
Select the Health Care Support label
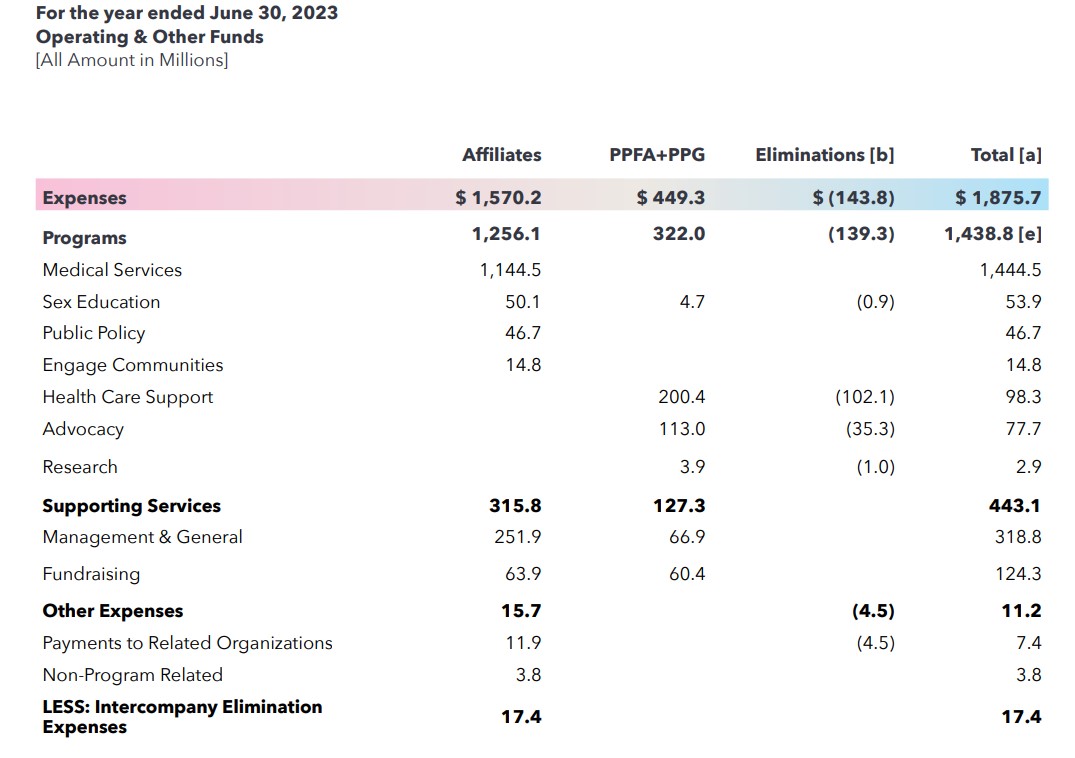click(x=128, y=397)
